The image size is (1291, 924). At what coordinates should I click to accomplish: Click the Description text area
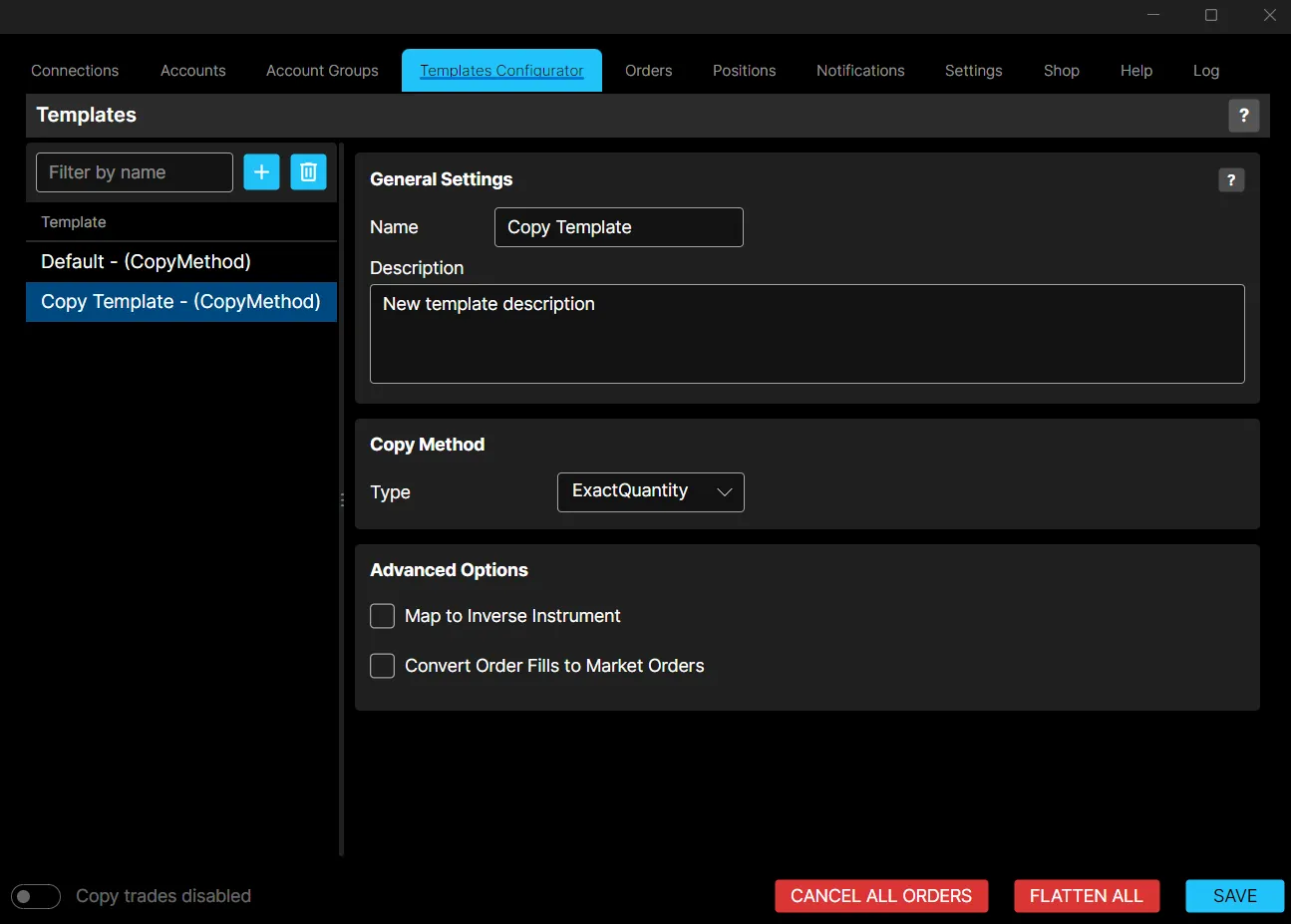pyautogui.click(x=807, y=334)
